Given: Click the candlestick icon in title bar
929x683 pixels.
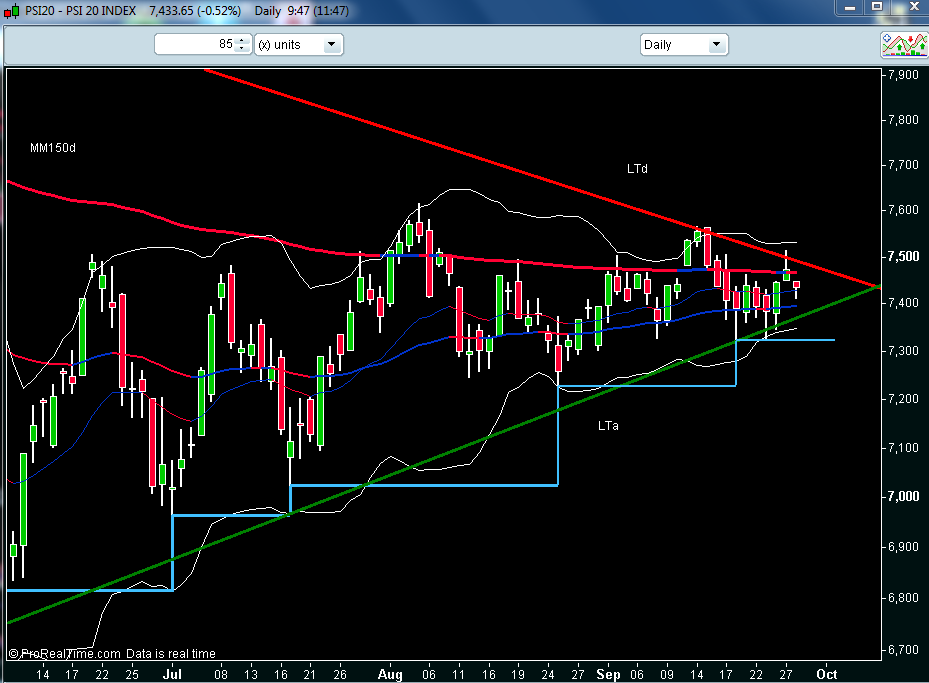Looking at the screenshot, I should (x=11, y=11).
